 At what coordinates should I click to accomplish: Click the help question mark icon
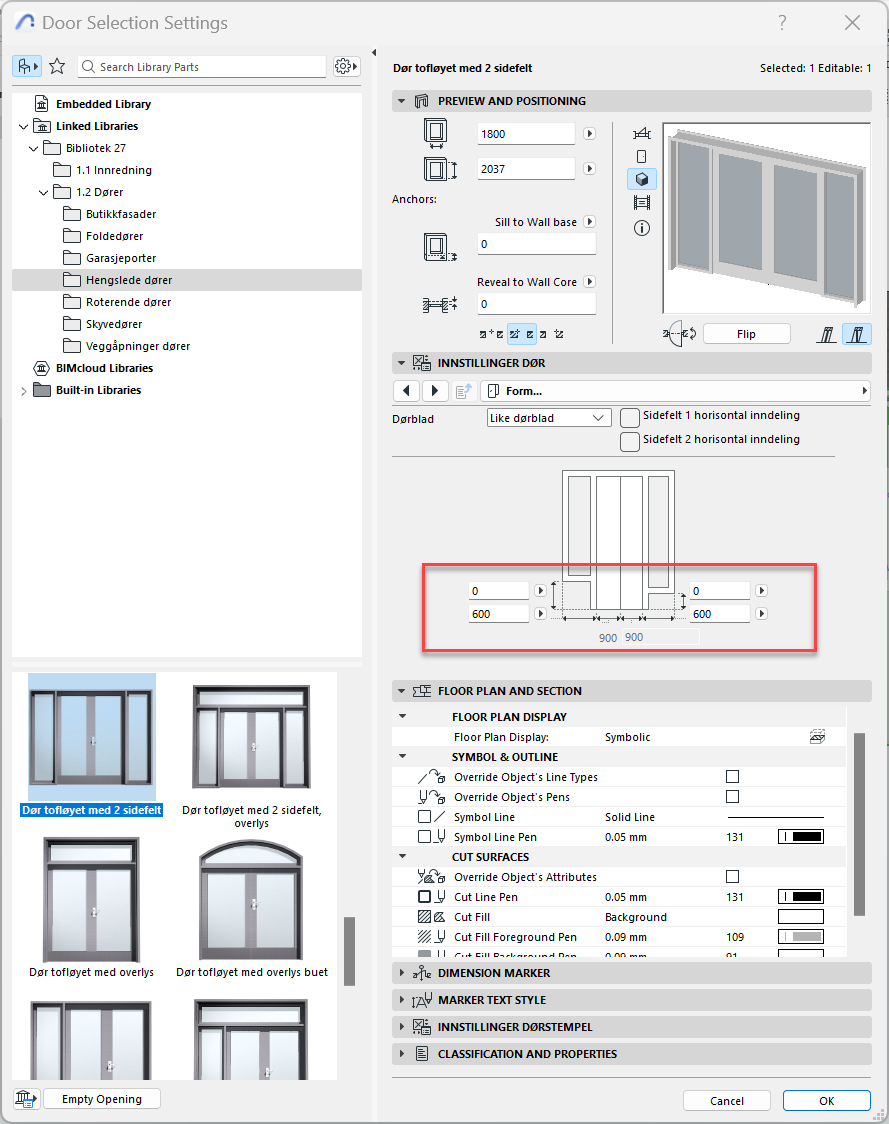[782, 23]
